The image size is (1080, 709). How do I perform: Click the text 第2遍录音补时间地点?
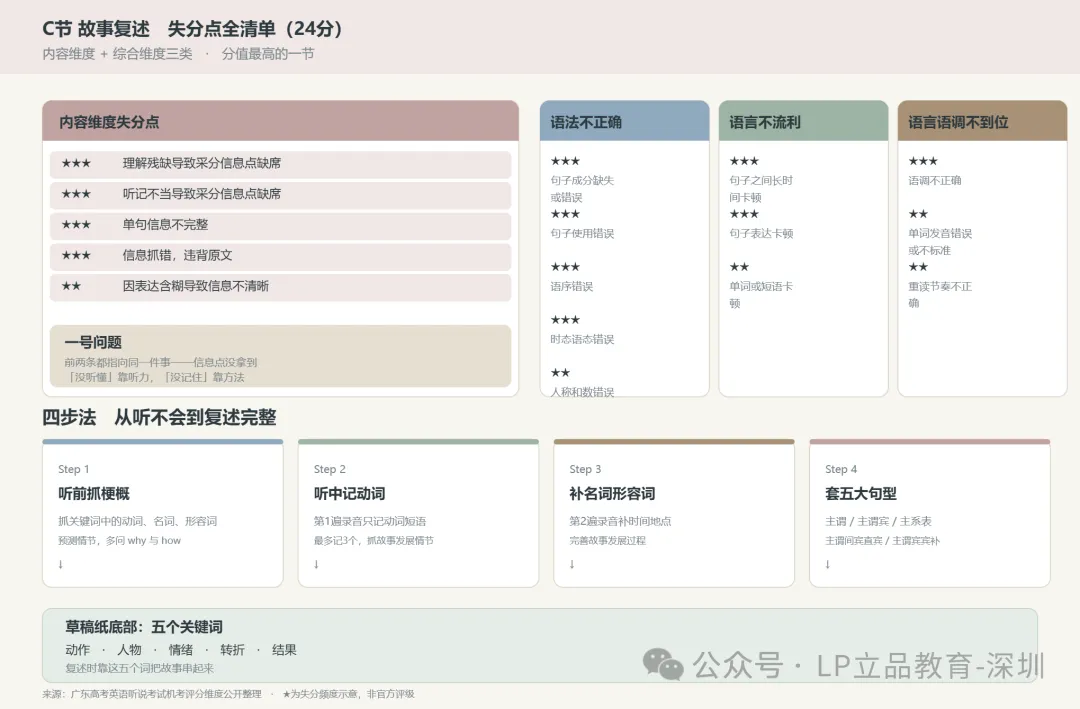click(620, 522)
